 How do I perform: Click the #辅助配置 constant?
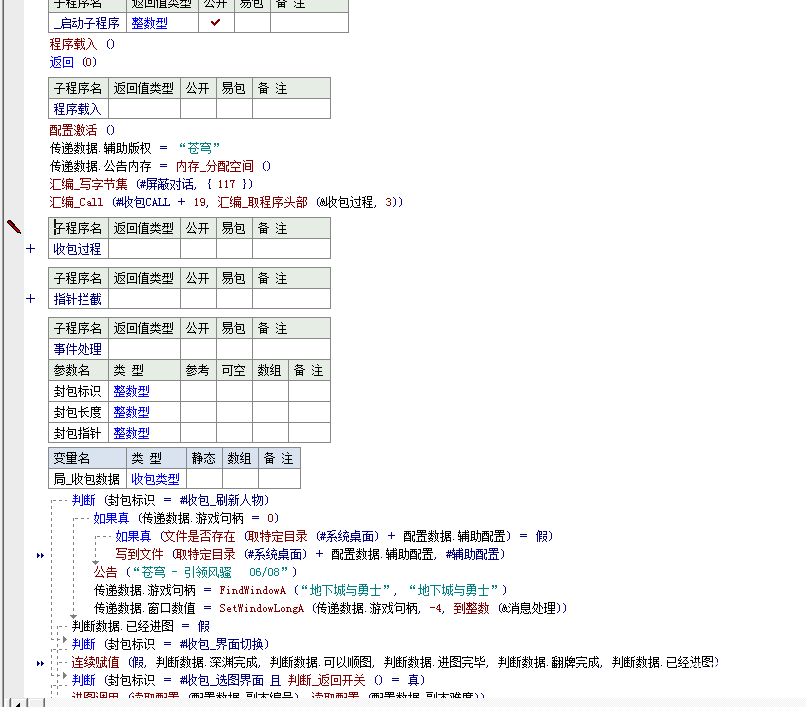click(473, 554)
